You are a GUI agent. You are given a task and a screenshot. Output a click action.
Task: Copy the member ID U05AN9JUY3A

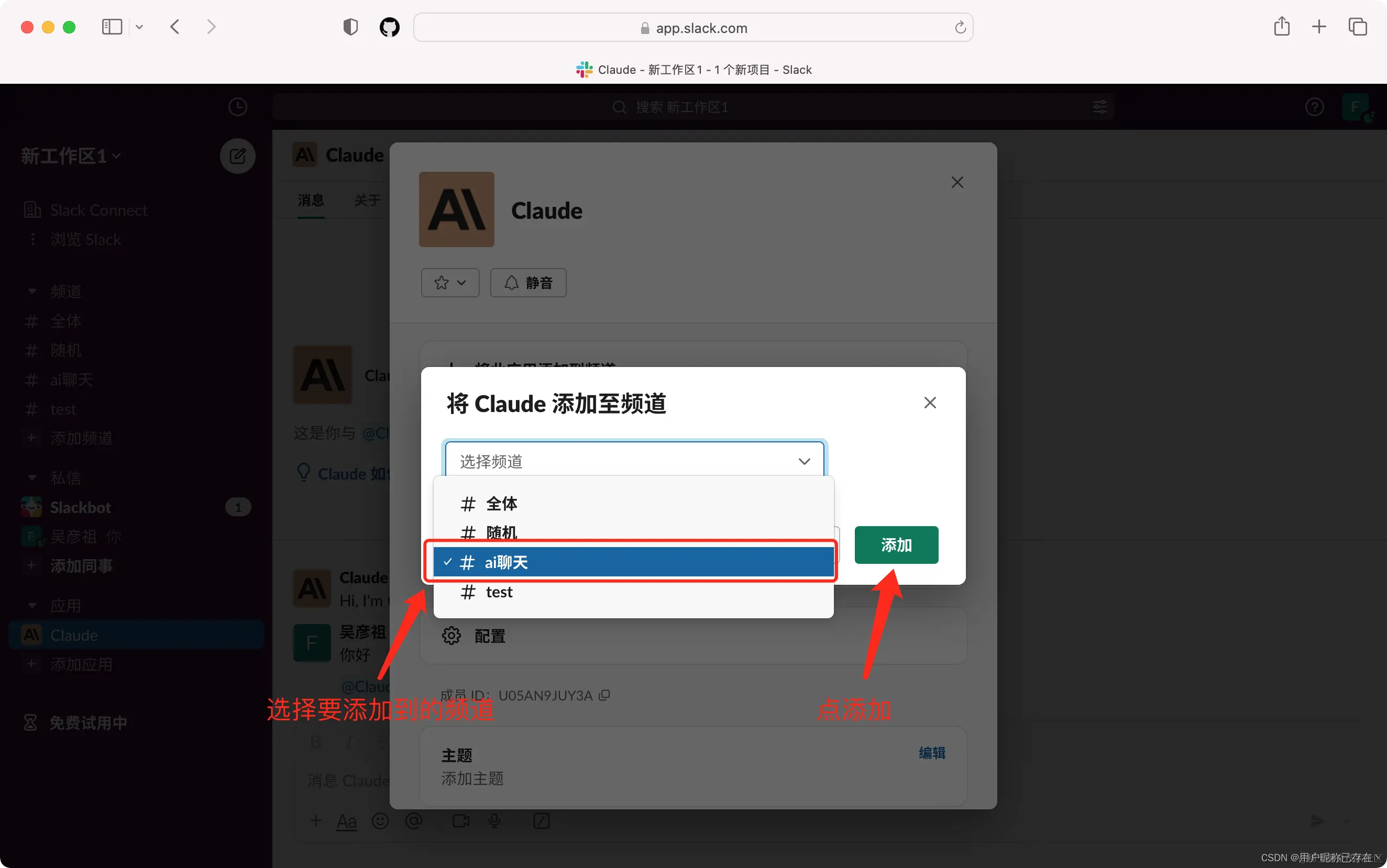604,695
